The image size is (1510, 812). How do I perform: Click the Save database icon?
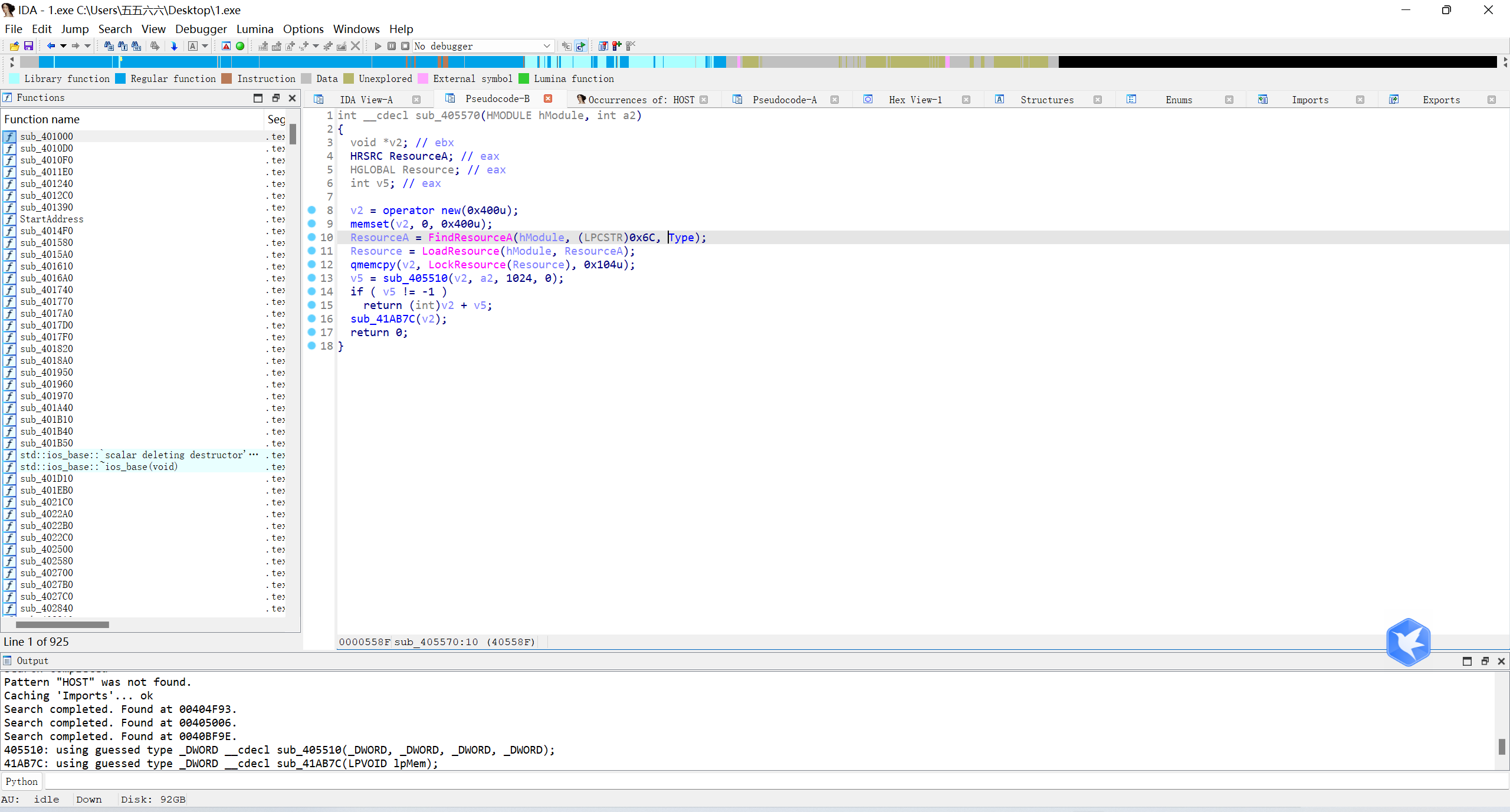tap(28, 46)
